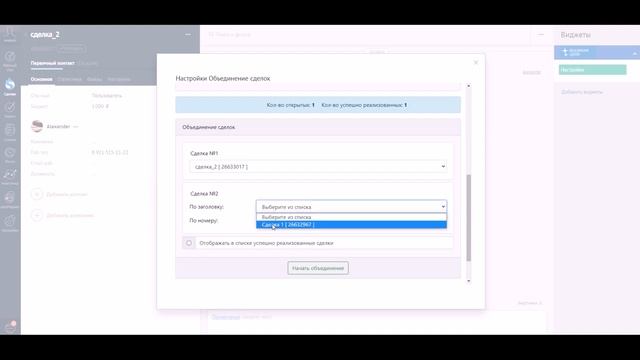The width and height of the screenshot is (640, 360).
Task: Click the Alexander contact name
Action: tap(58, 127)
